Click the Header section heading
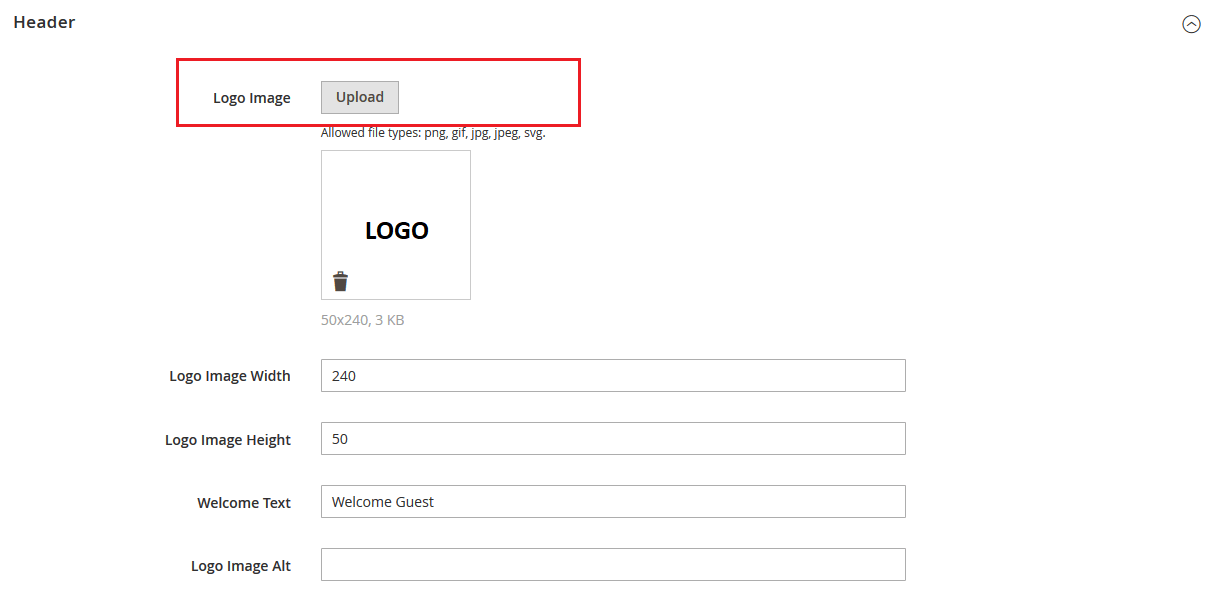 pyautogui.click(x=44, y=21)
